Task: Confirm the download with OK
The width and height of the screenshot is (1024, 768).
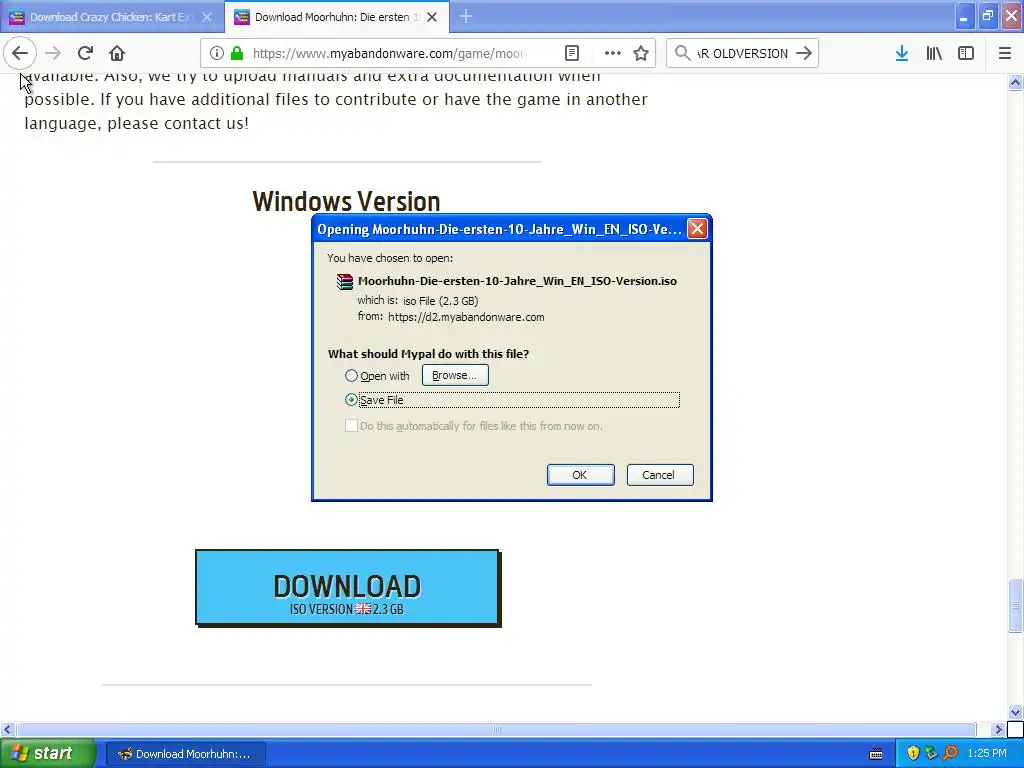Action: click(x=580, y=475)
